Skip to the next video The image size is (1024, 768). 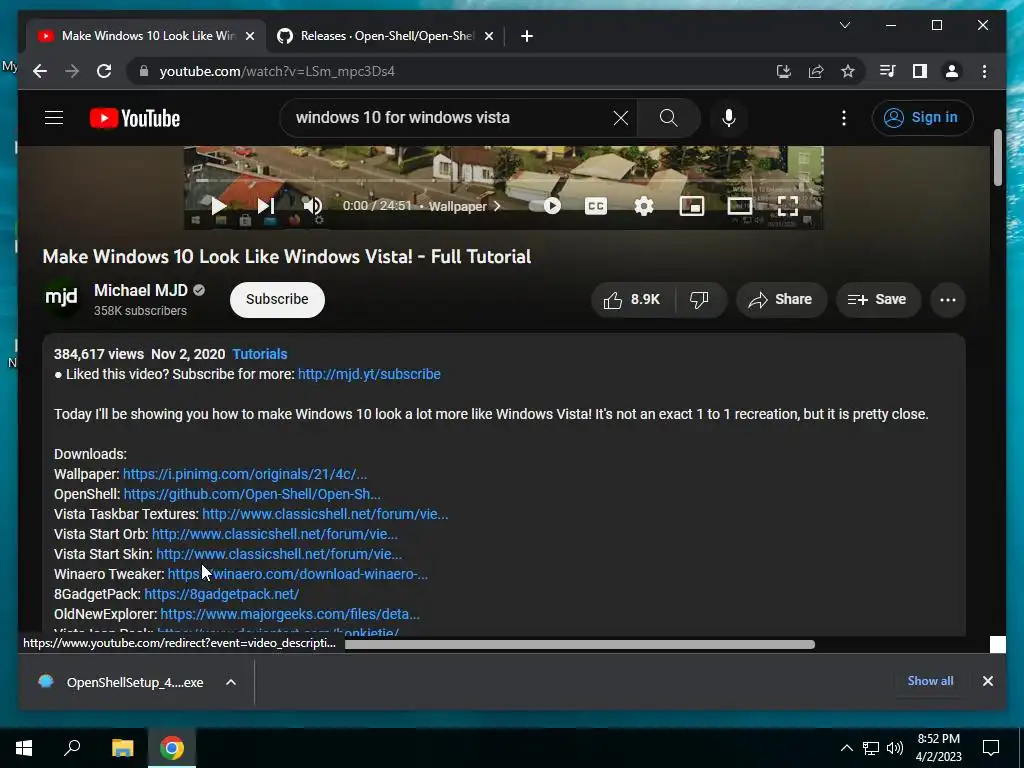(x=265, y=206)
